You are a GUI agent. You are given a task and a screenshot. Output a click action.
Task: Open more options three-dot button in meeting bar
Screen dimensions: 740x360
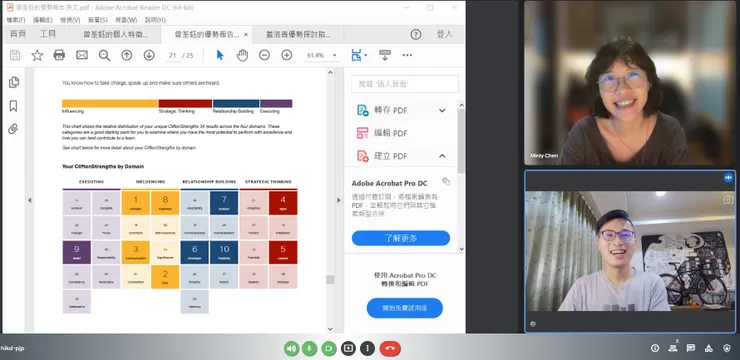coord(368,348)
